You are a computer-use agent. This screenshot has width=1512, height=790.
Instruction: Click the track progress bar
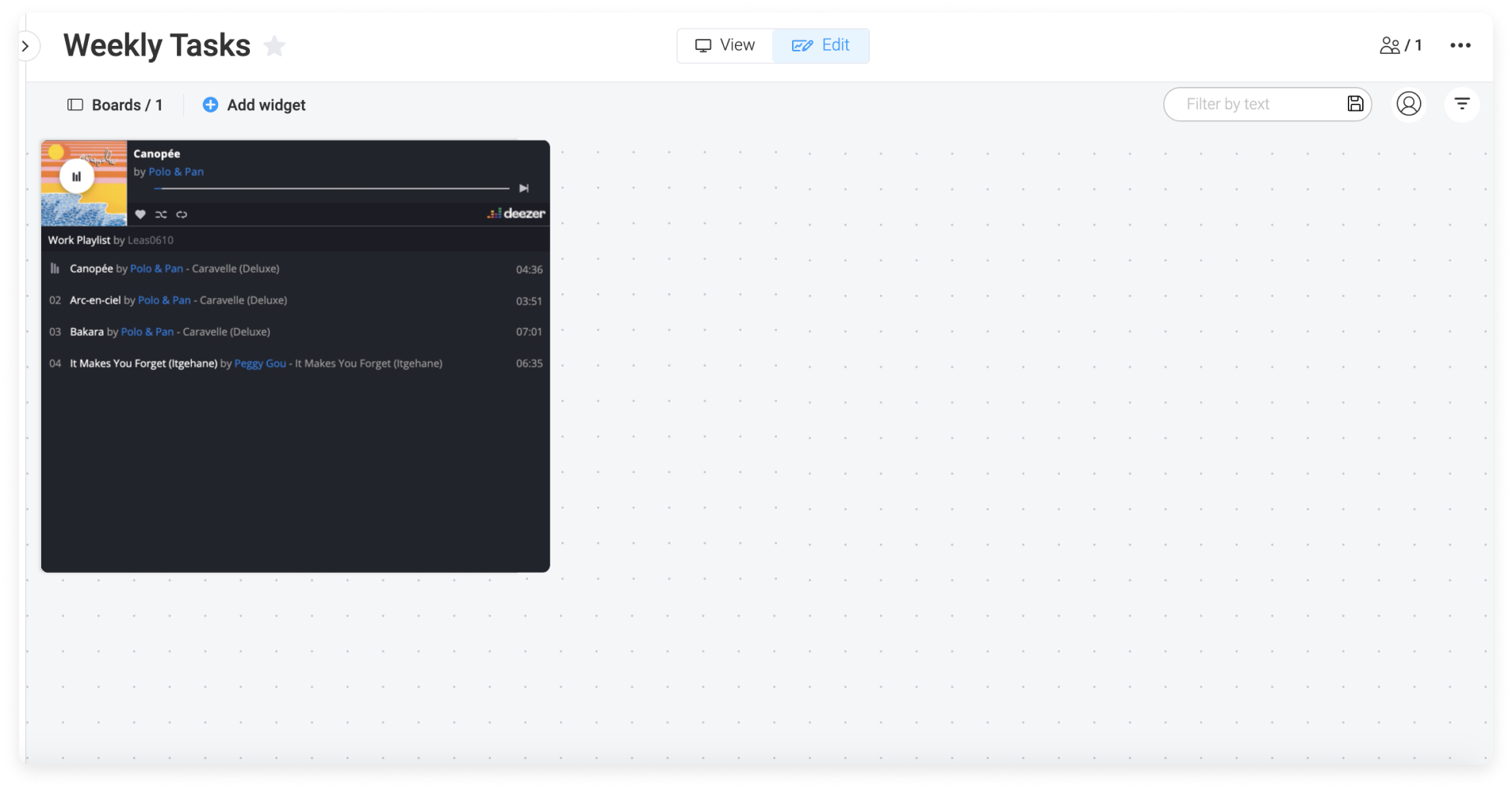click(x=332, y=189)
